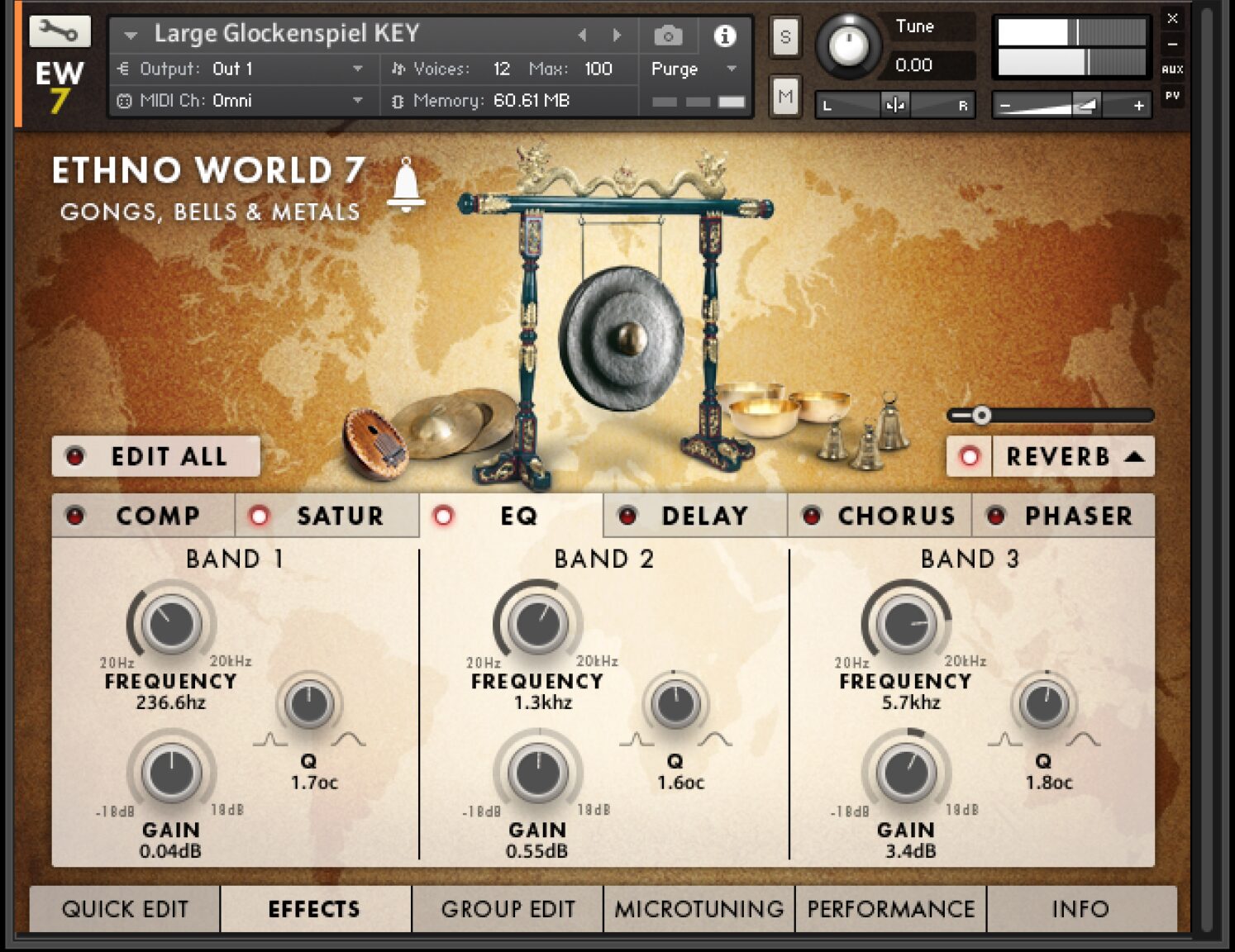Click the Band 1 FREQUENCY knob
1235x952 pixels.
click(171, 624)
